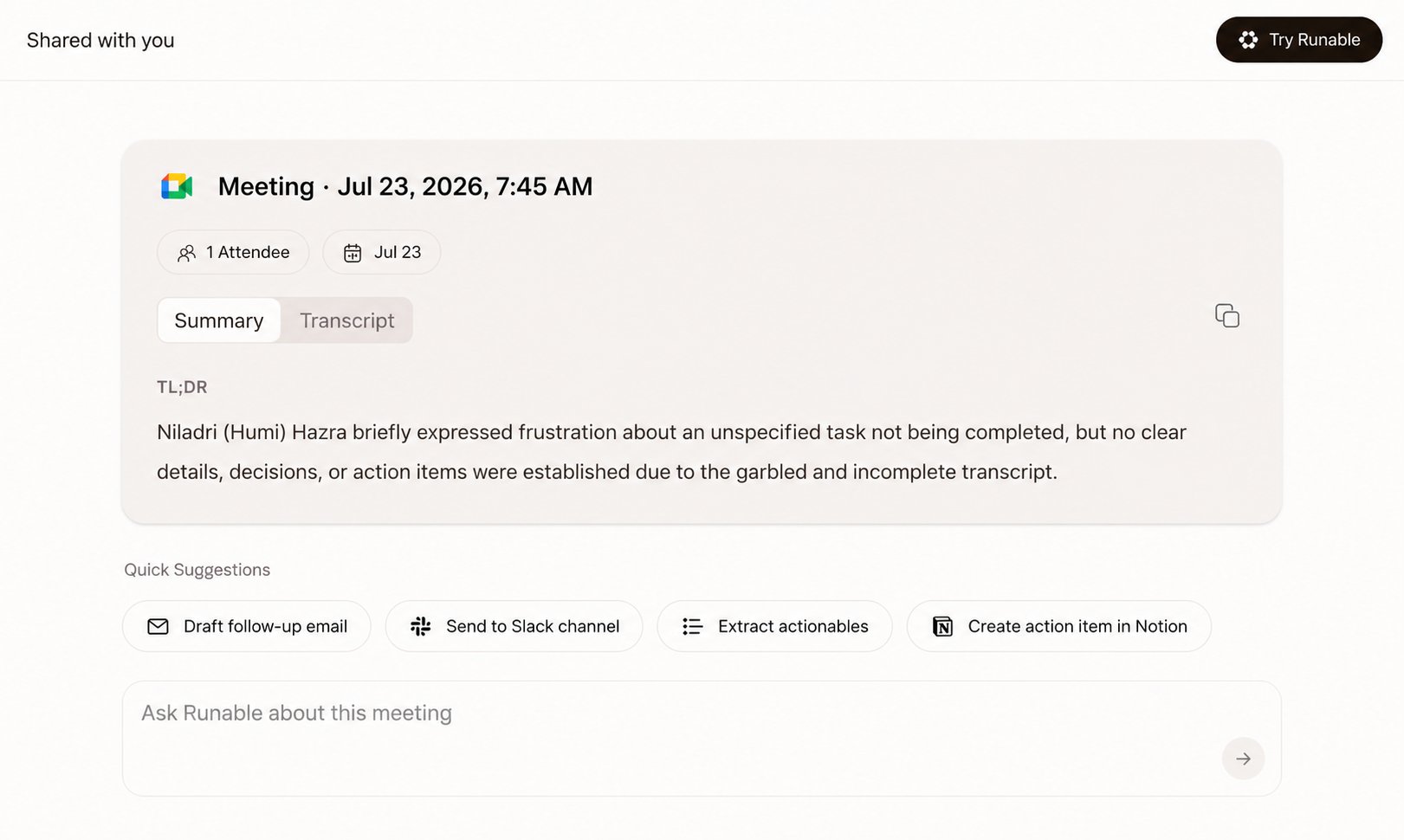Screen dimensions: 1404x840
Task: Click the TL;DR label
Action: [182, 387]
